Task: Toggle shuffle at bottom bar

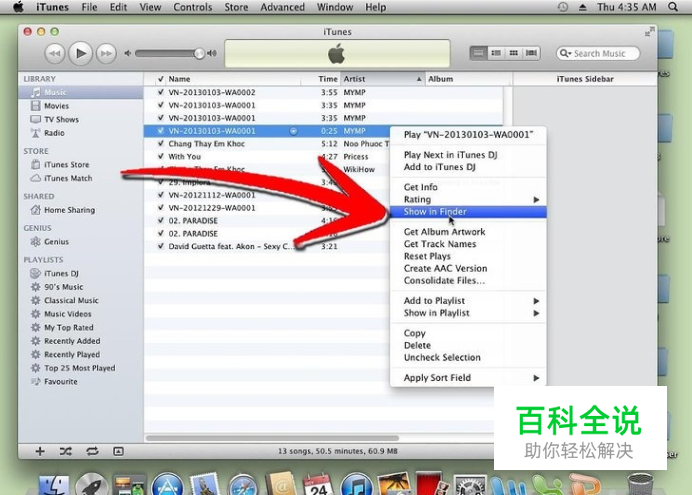Action: coord(66,451)
